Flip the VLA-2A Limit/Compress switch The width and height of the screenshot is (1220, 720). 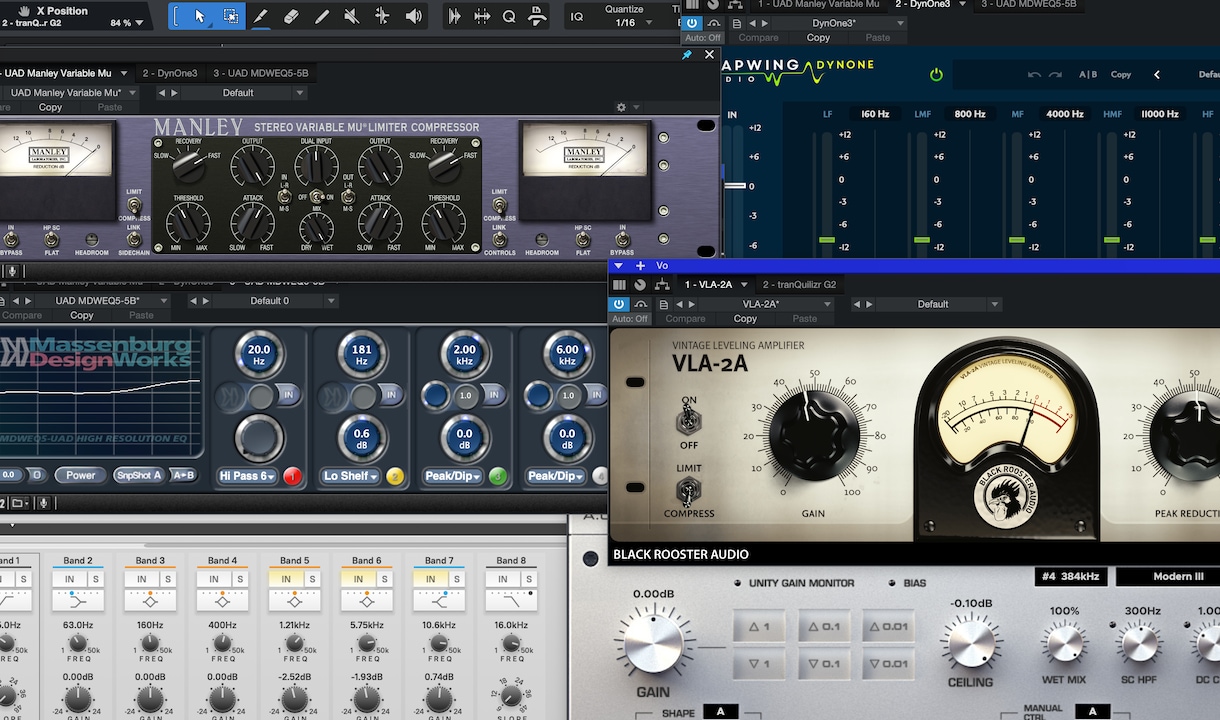(x=689, y=490)
